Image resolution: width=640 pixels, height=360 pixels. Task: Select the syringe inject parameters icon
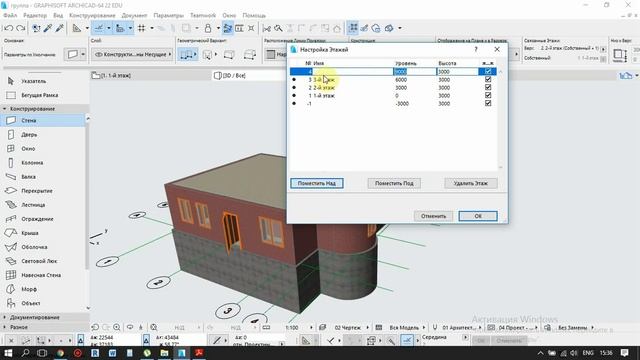(x=60, y=28)
